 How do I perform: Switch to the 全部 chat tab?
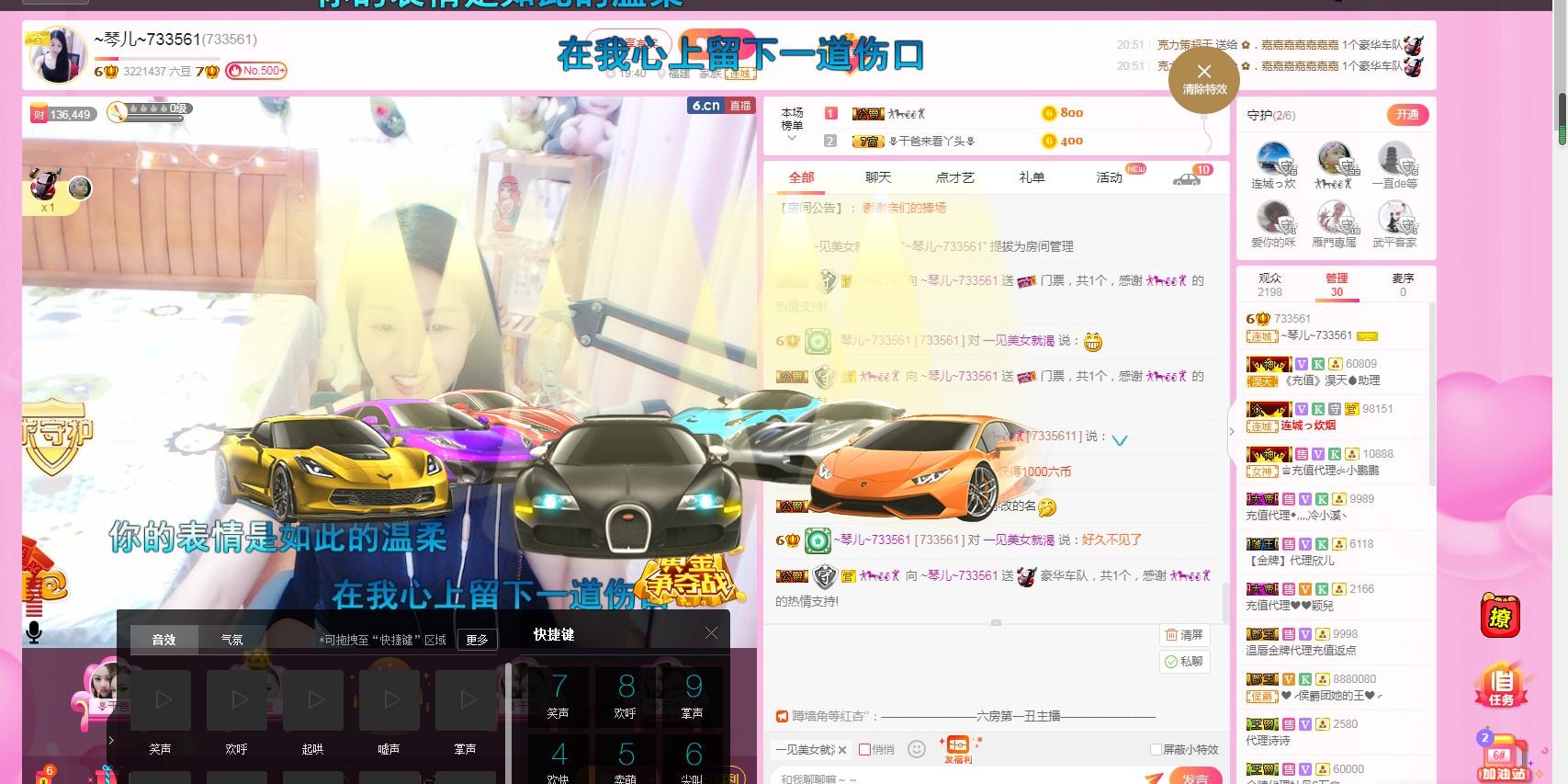coord(801,177)
